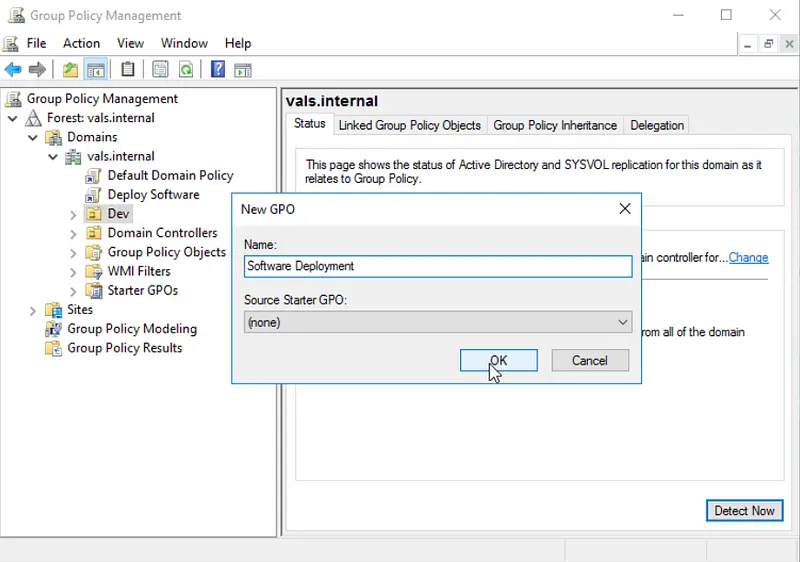The width and height of the screenshot is (800, 562).
Task: Select Group Policy Results tree item
Action: tap(124, 348)
